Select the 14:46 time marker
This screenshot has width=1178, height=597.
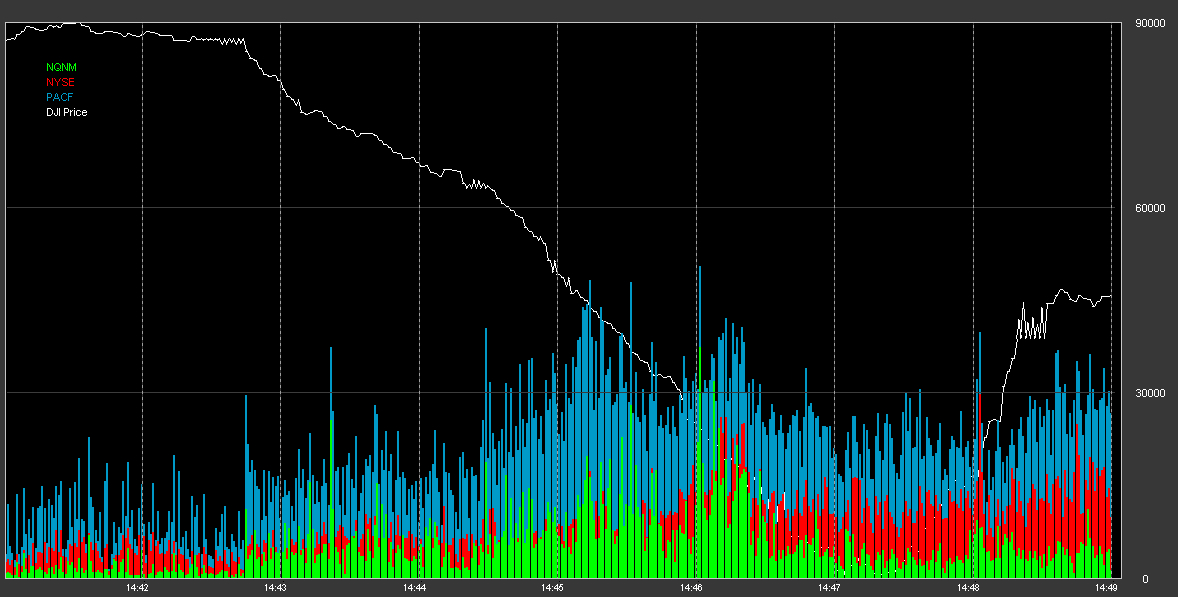click(690, 589)
